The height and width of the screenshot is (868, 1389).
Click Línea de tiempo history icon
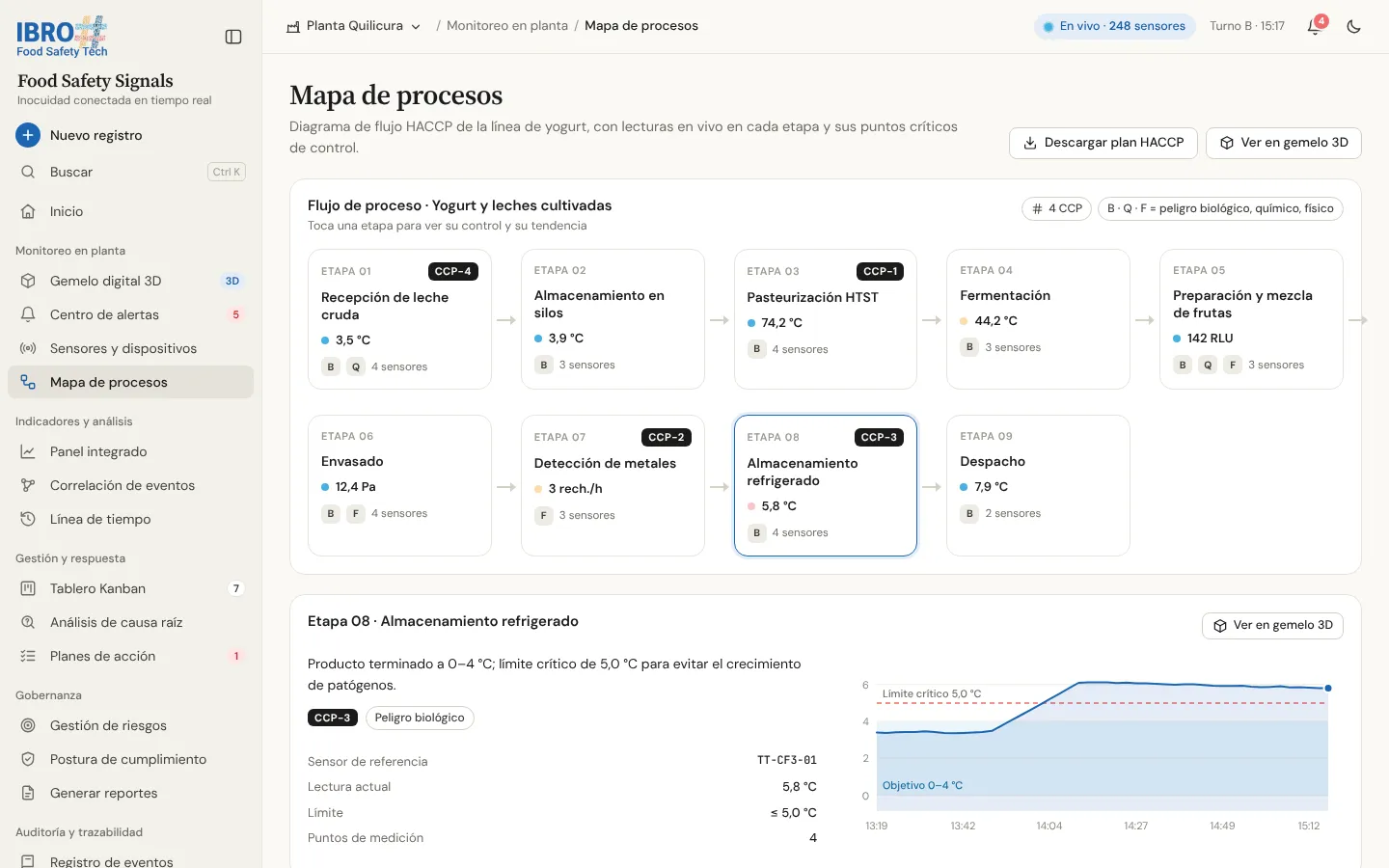(x=28, y=519)
